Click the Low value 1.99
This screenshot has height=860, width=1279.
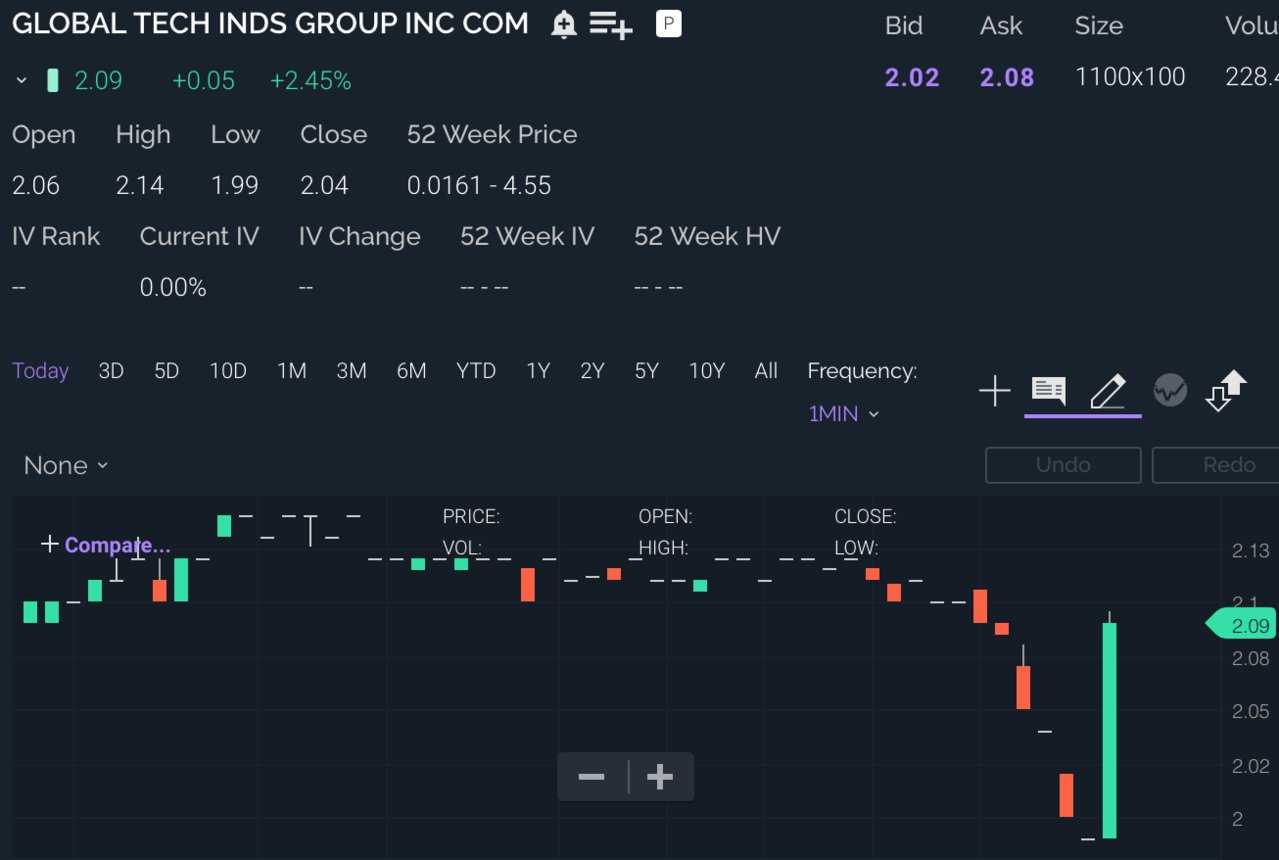click(x=235, y=186)
